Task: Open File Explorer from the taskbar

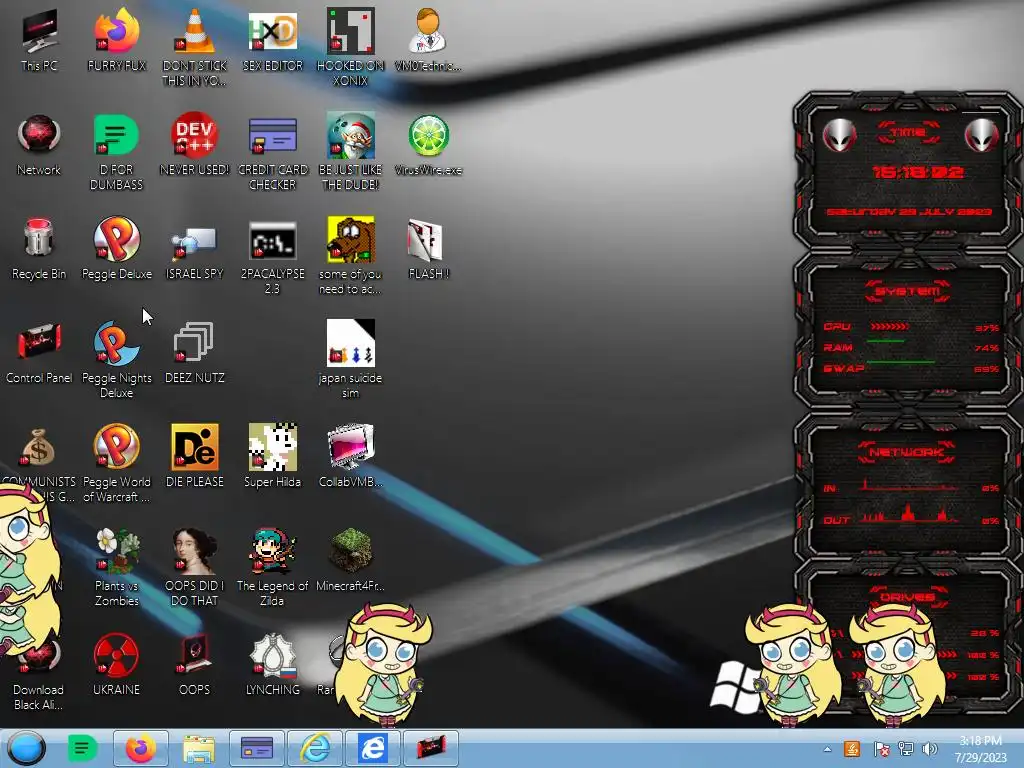Action: click(199, 748)
